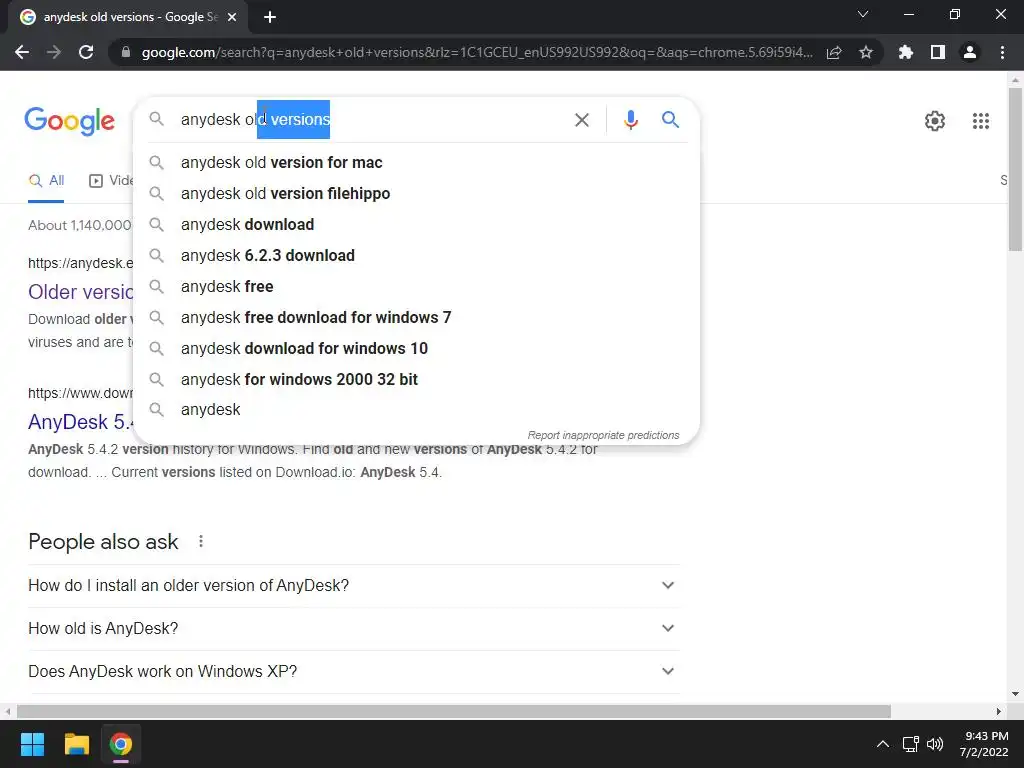This screenshot has height=768, width=1024.
Task: Open Chrome extensions puzzle icon
Action: pyautogui.click(x=905, y=52)
